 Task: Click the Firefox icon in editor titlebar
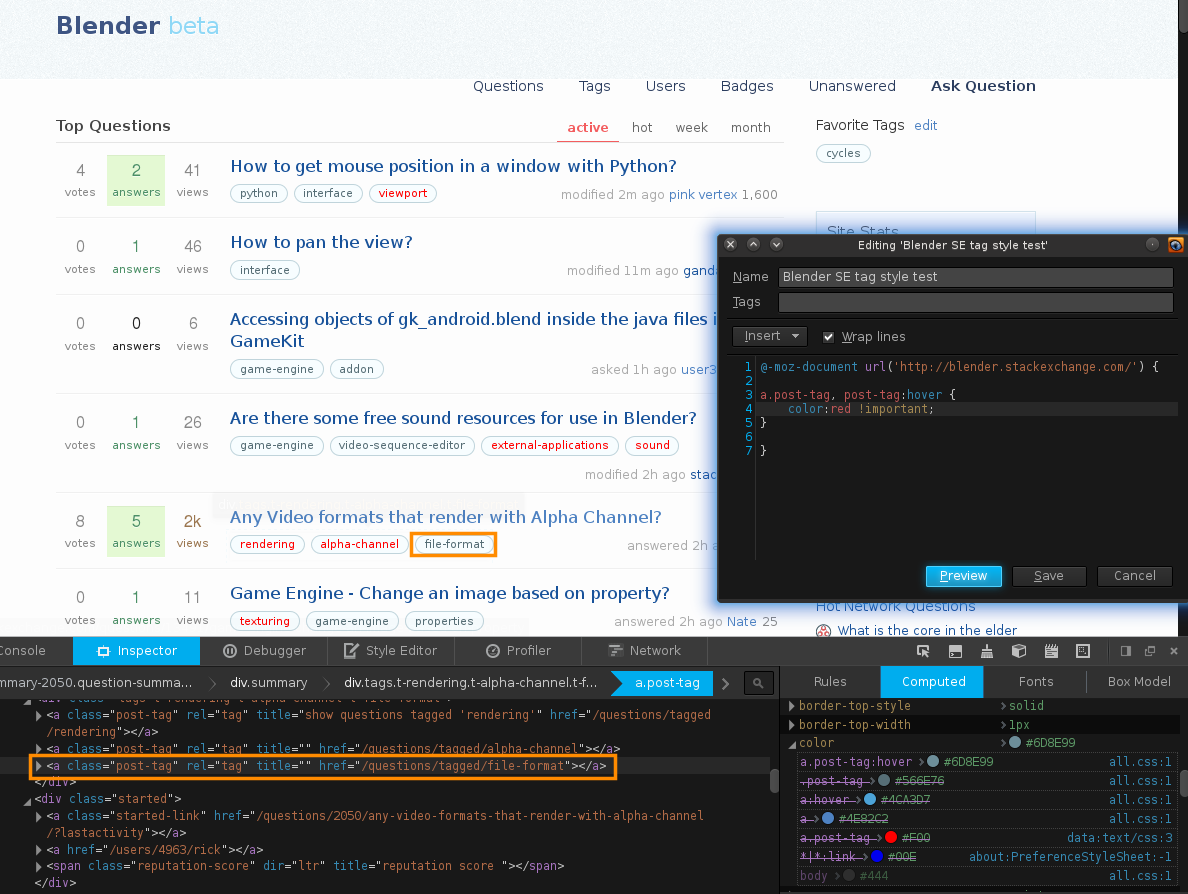(x=1175, y=244)
